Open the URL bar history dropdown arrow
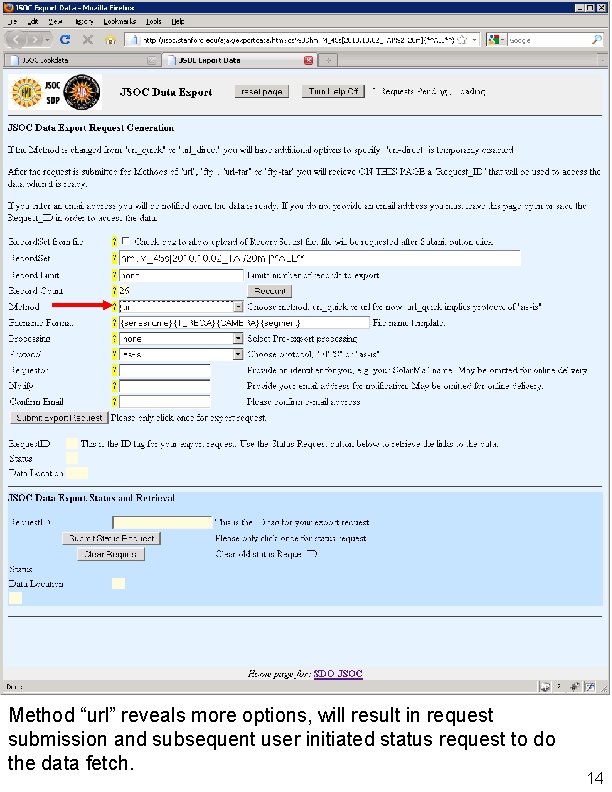 475,40
